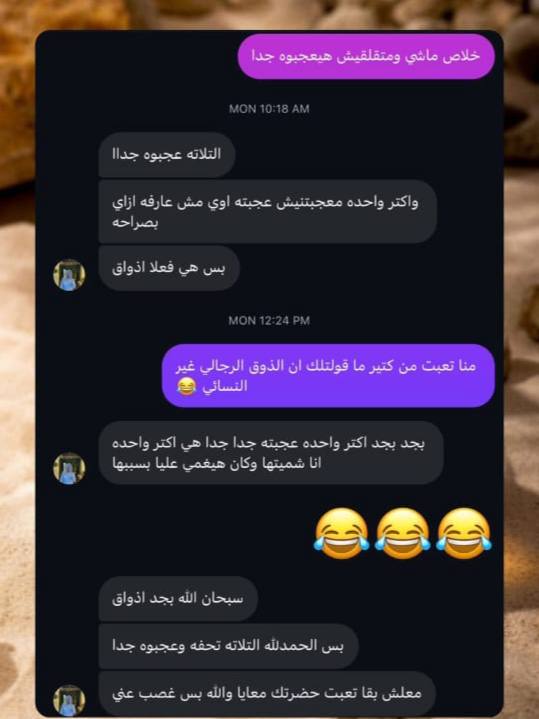
Task: Select the message starting "واكتر واحده معجبتنيش"
Action: (x=267, y=211)
